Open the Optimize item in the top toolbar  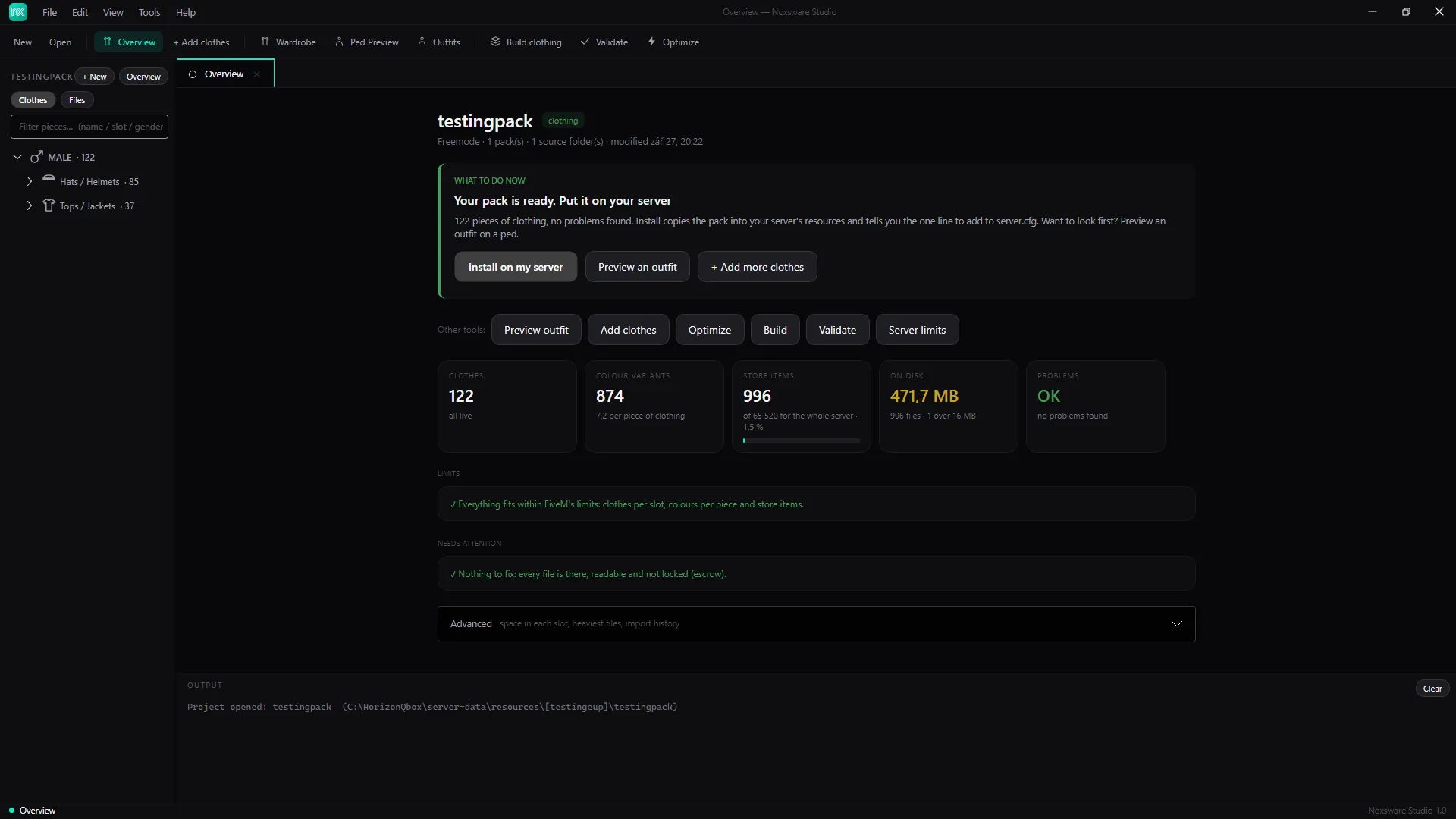tap(673, 42)
